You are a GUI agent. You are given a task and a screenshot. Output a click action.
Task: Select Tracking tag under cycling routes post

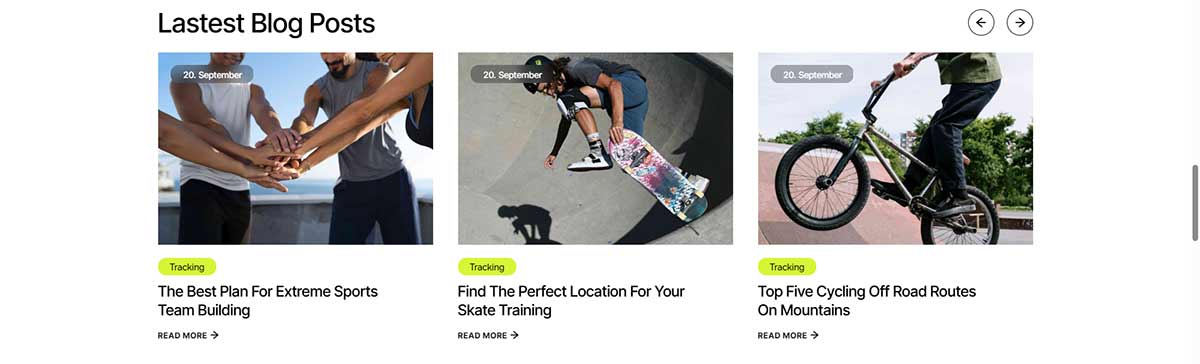pyautogui.click(x=787, y=267)
